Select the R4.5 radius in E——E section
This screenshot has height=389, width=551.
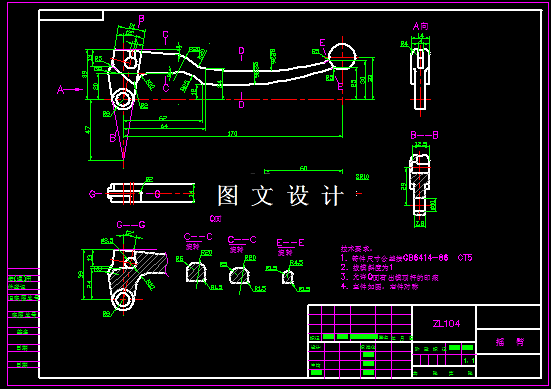click(297, 263)
